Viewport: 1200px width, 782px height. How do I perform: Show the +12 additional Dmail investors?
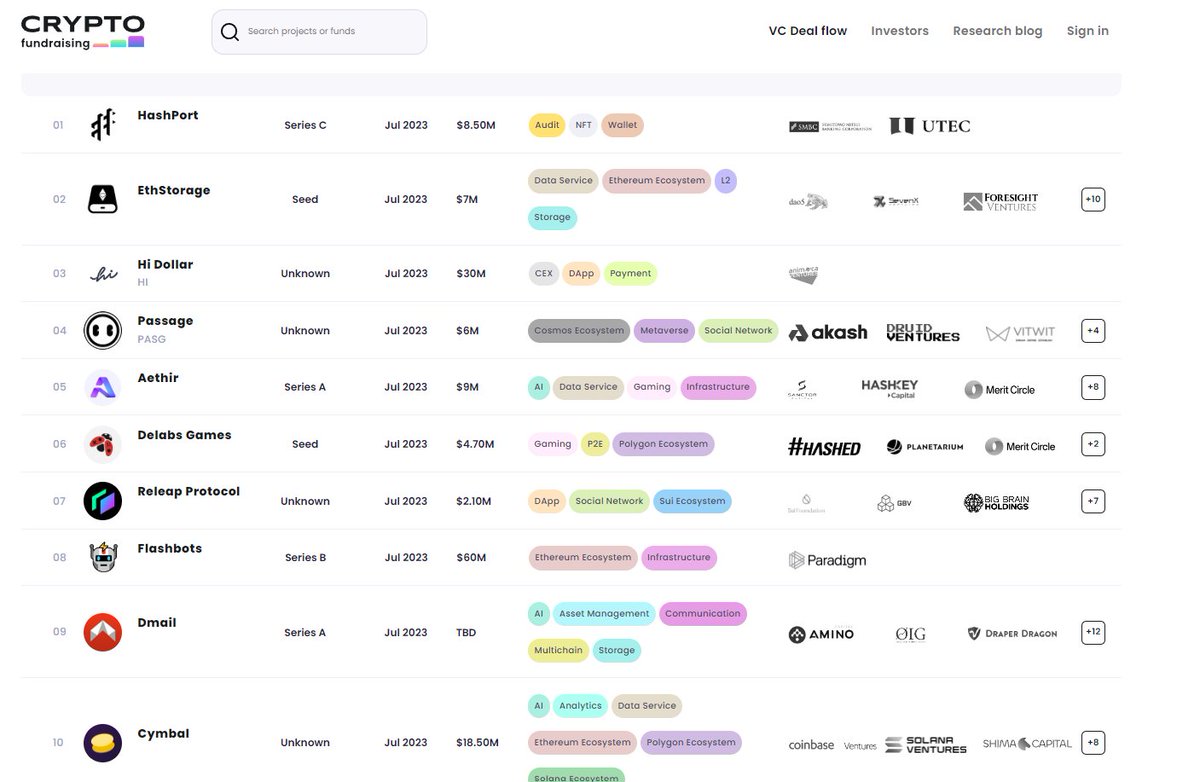pyautogui.click(x=1092, y=631)
